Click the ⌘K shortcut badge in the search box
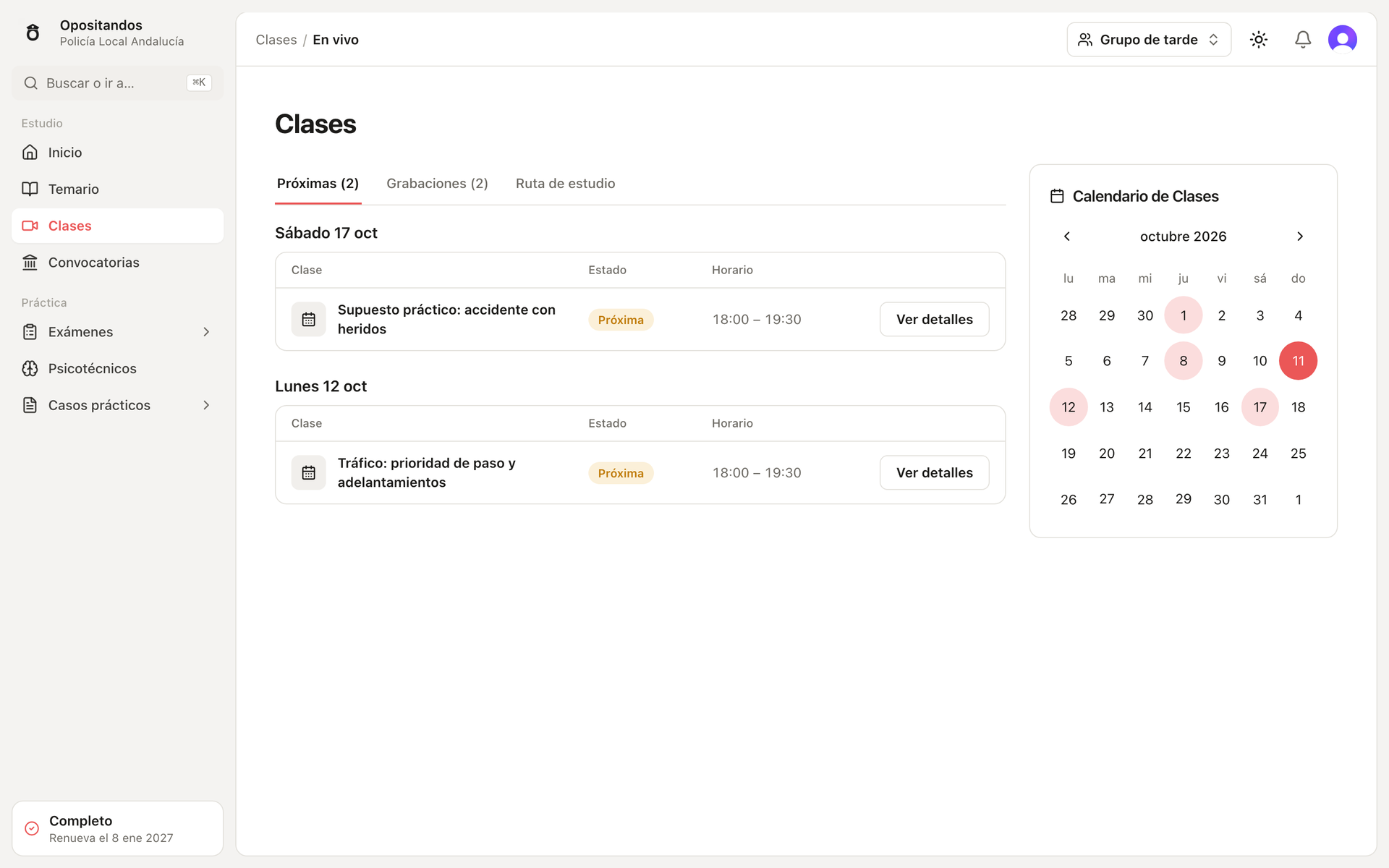Viewport: 1389px width, 868px height. click(199, 82)
